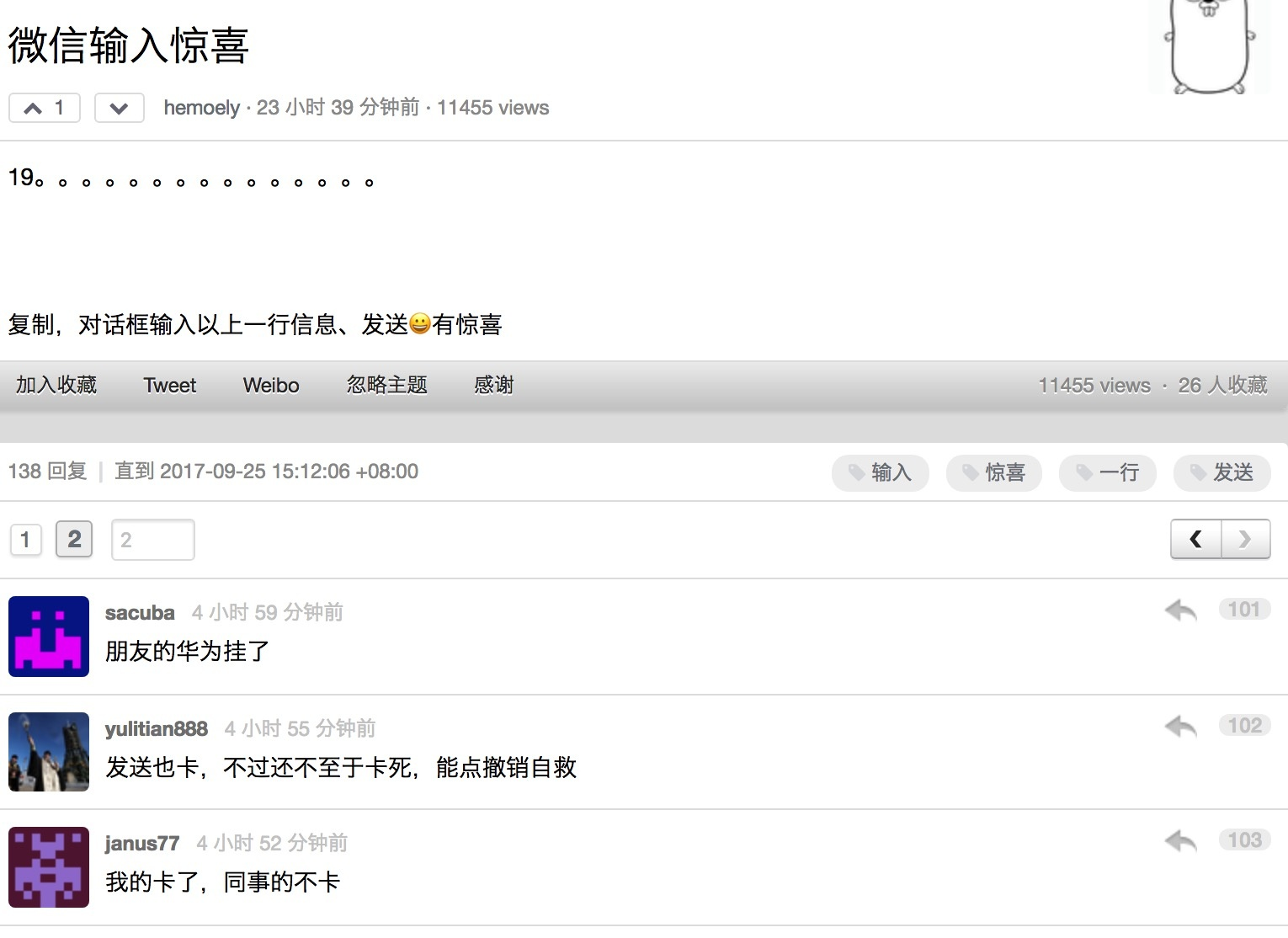Click the reply arrow on sacuba's comment
Screen dimensions: 1288x938
(x=1180, y=610)
